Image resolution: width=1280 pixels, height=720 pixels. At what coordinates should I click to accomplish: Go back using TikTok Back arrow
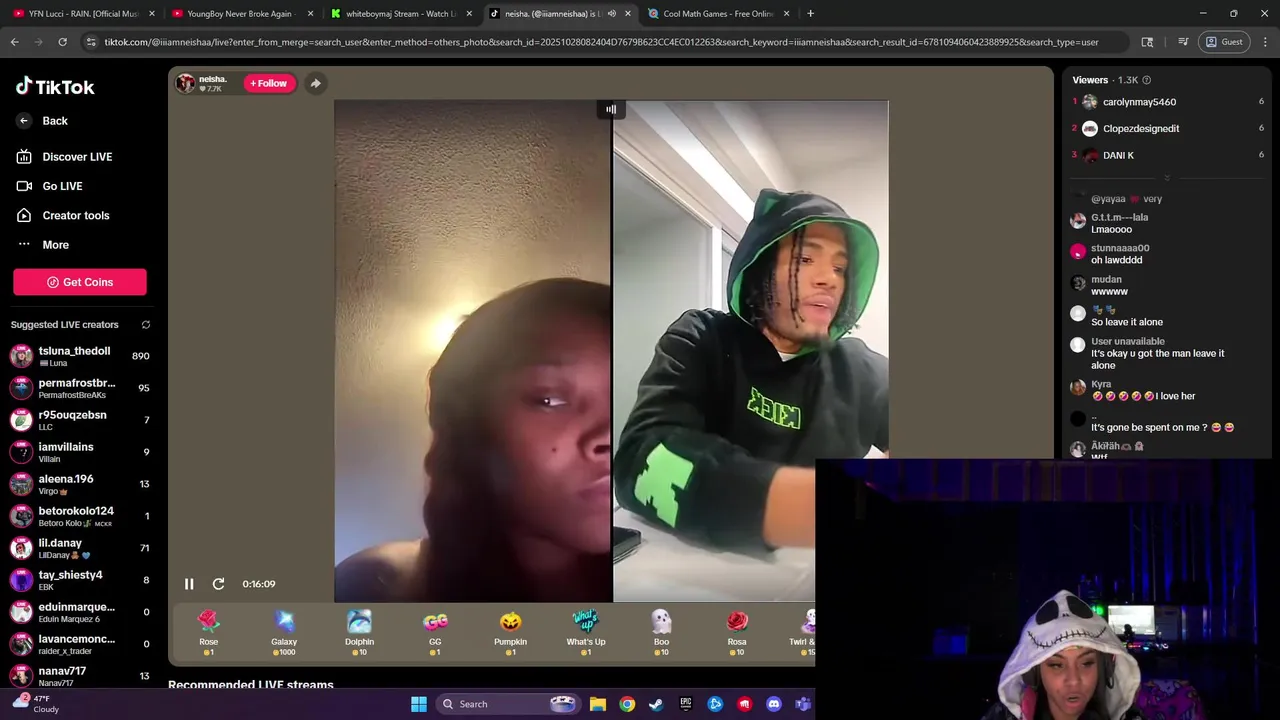42,121
